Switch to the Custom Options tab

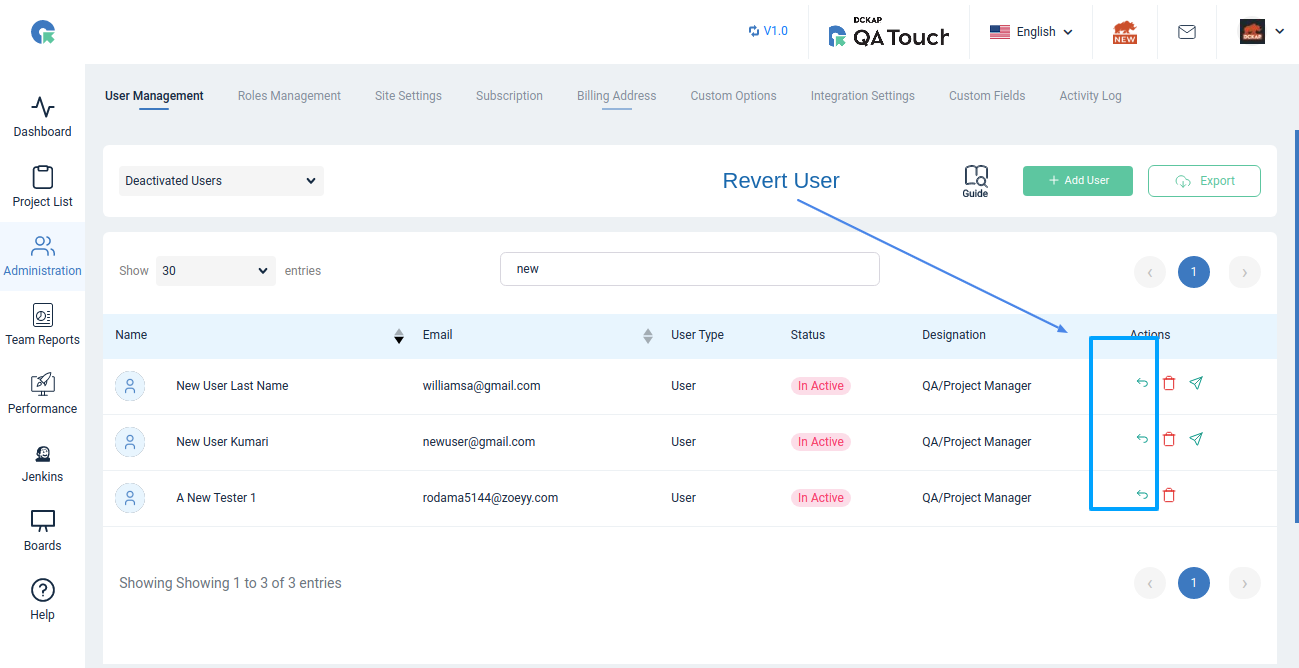click(733, 96)
